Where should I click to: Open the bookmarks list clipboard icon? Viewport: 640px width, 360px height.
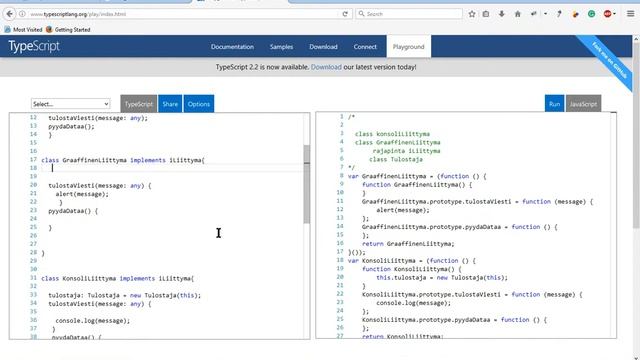pyautogui.click(x=486, y=14)
